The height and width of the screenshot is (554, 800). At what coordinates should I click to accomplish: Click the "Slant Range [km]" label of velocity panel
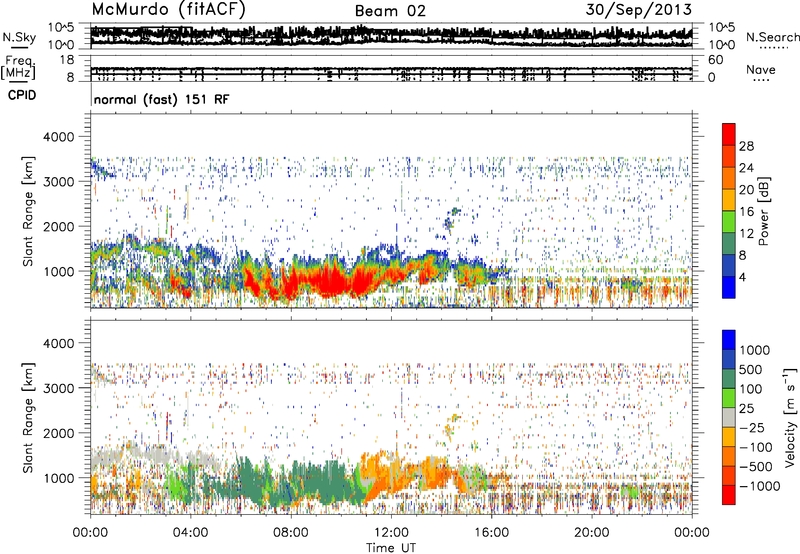(x=28, y=418)
